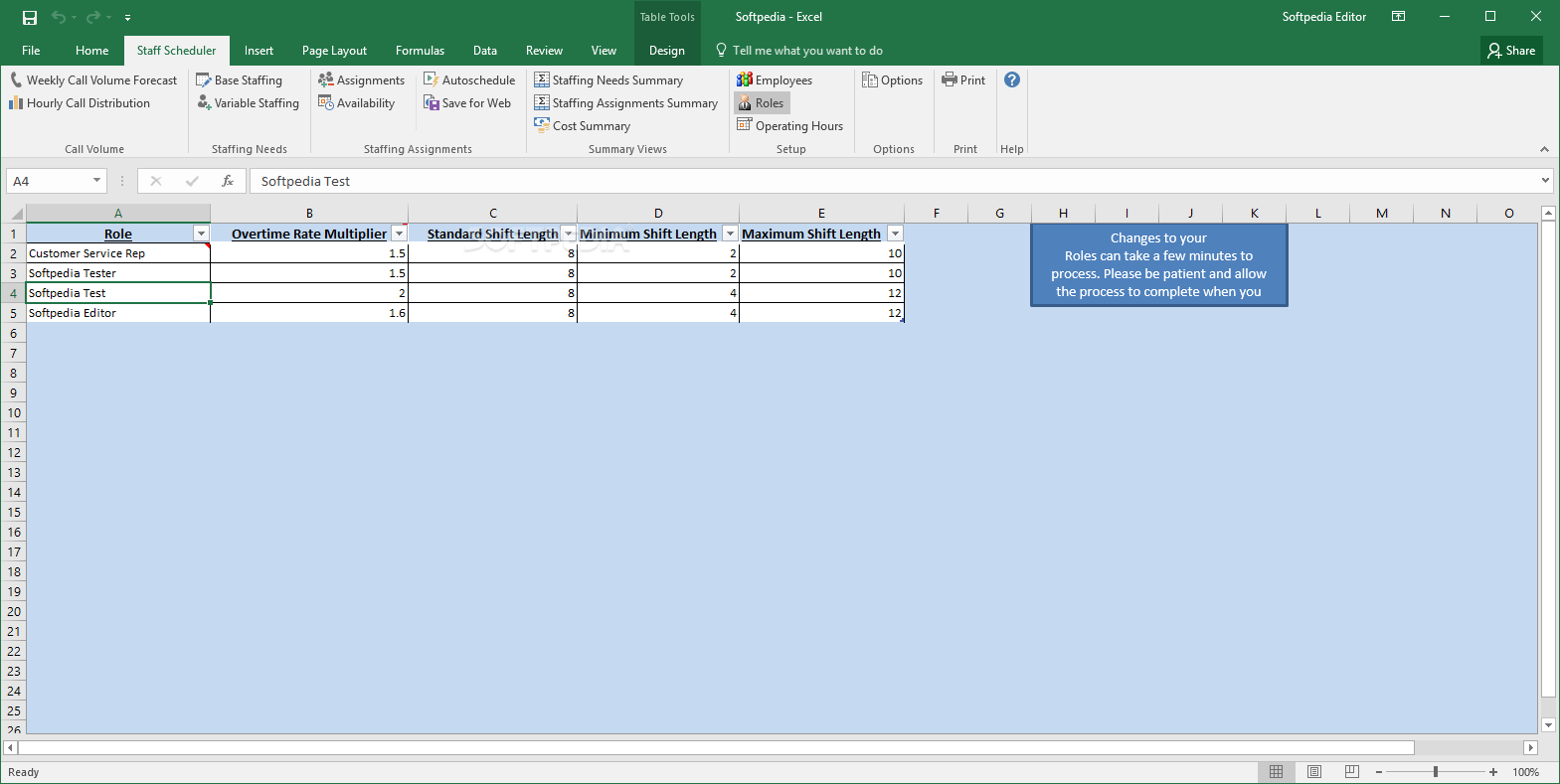Click the formula bar containing Softpedia Test
Viewport: 1560px width, 784px height.
pyautogui.click(x=893, y=181)
